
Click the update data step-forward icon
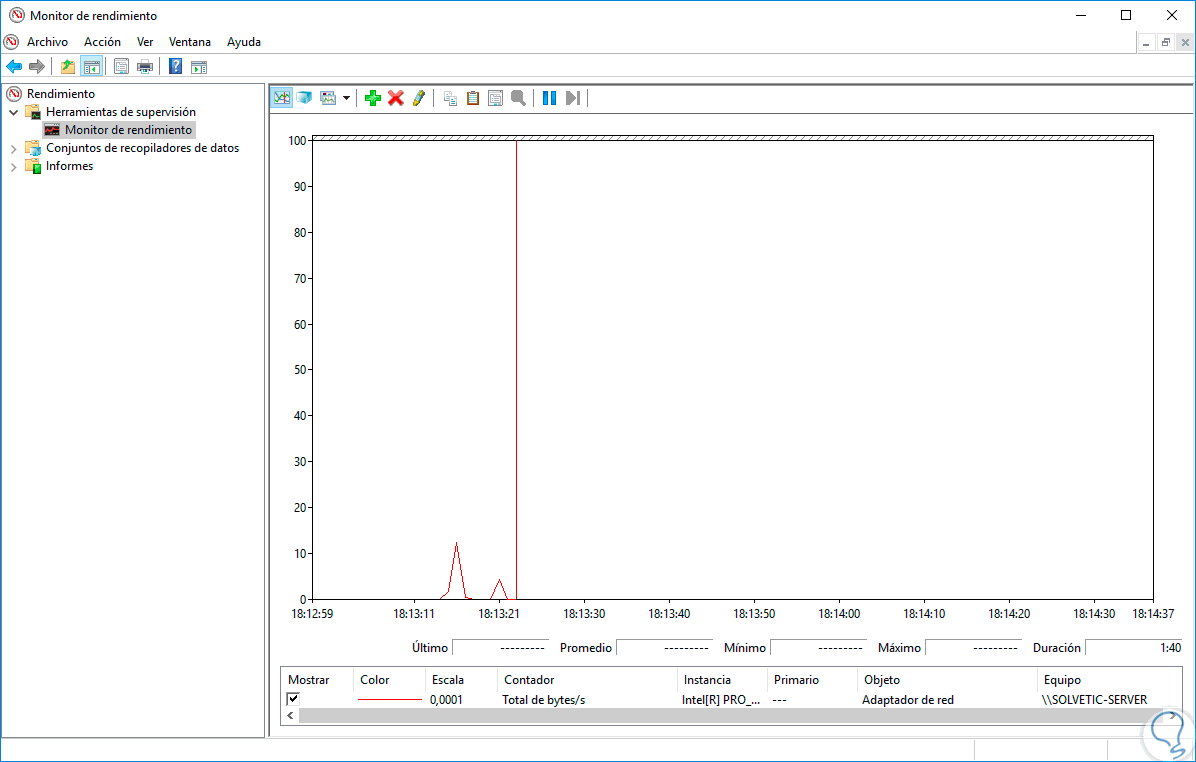(x=572, y=98)
